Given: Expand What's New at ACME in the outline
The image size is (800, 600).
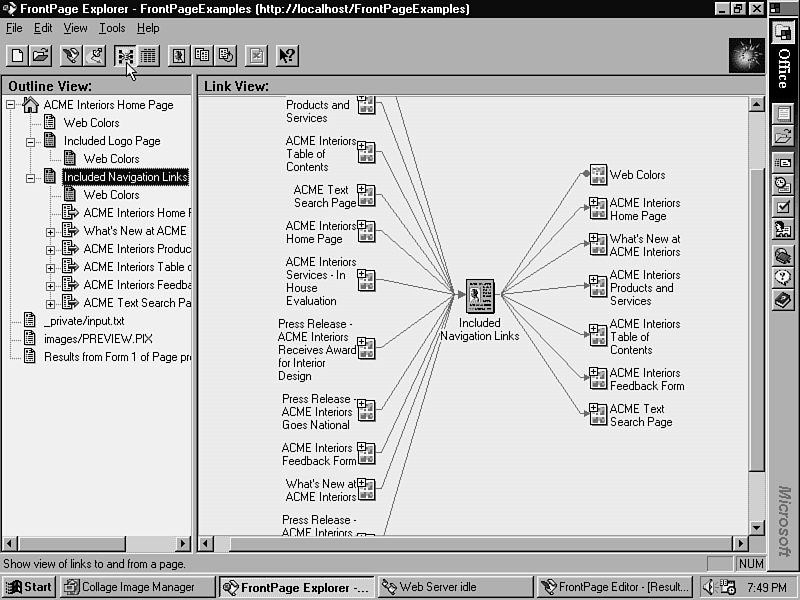Looking at the screenshot, I should [x=51, y=231].
